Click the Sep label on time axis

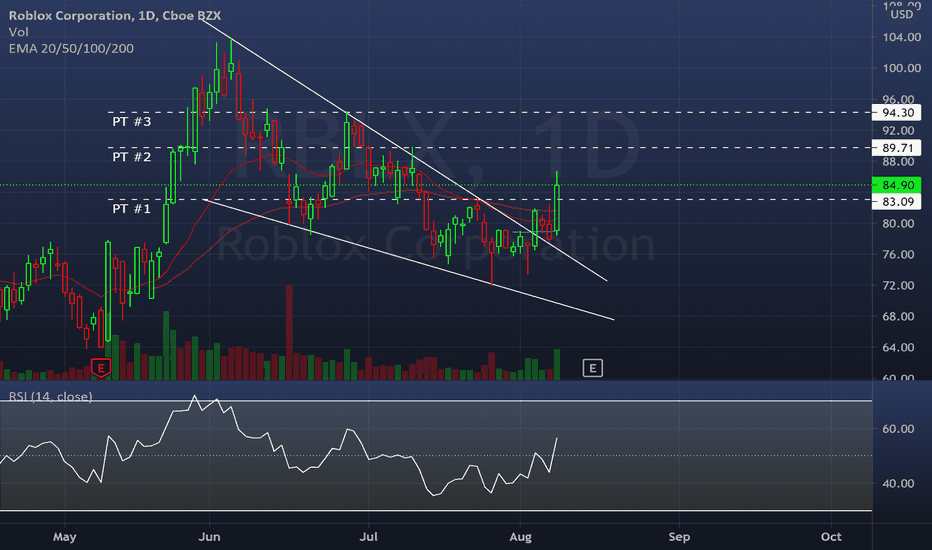679,537
